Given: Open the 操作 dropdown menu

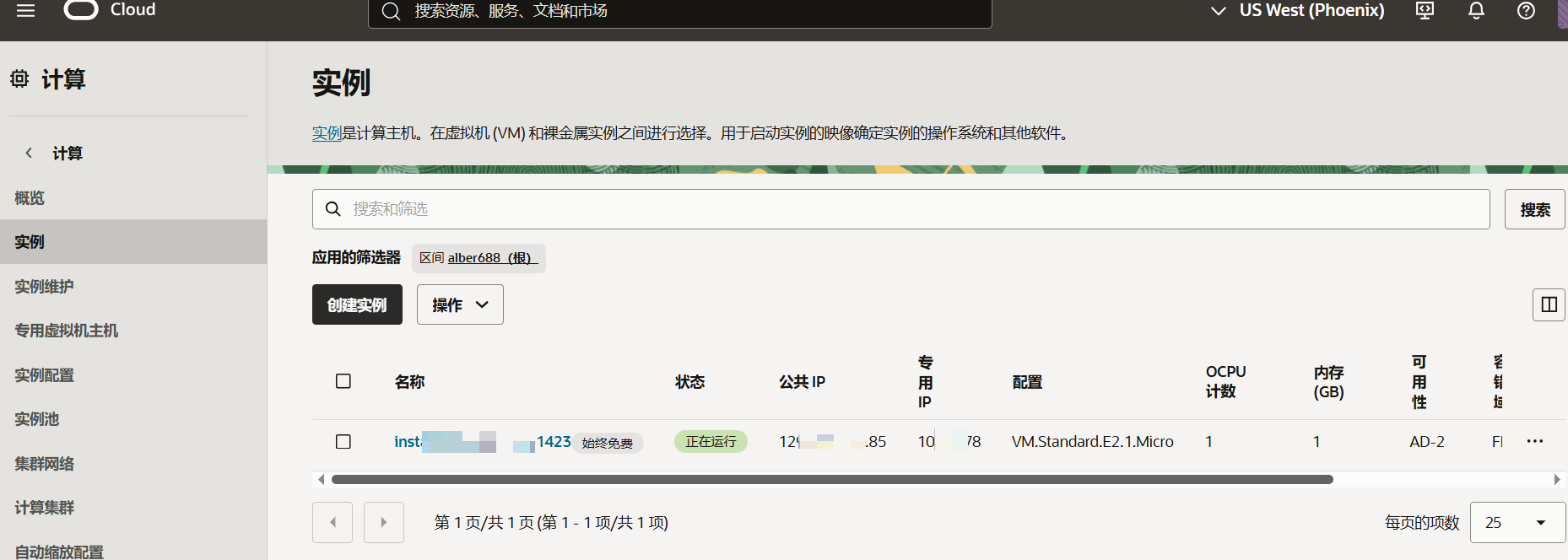Looking at the screenshot, I should click(x=460, y=304).
